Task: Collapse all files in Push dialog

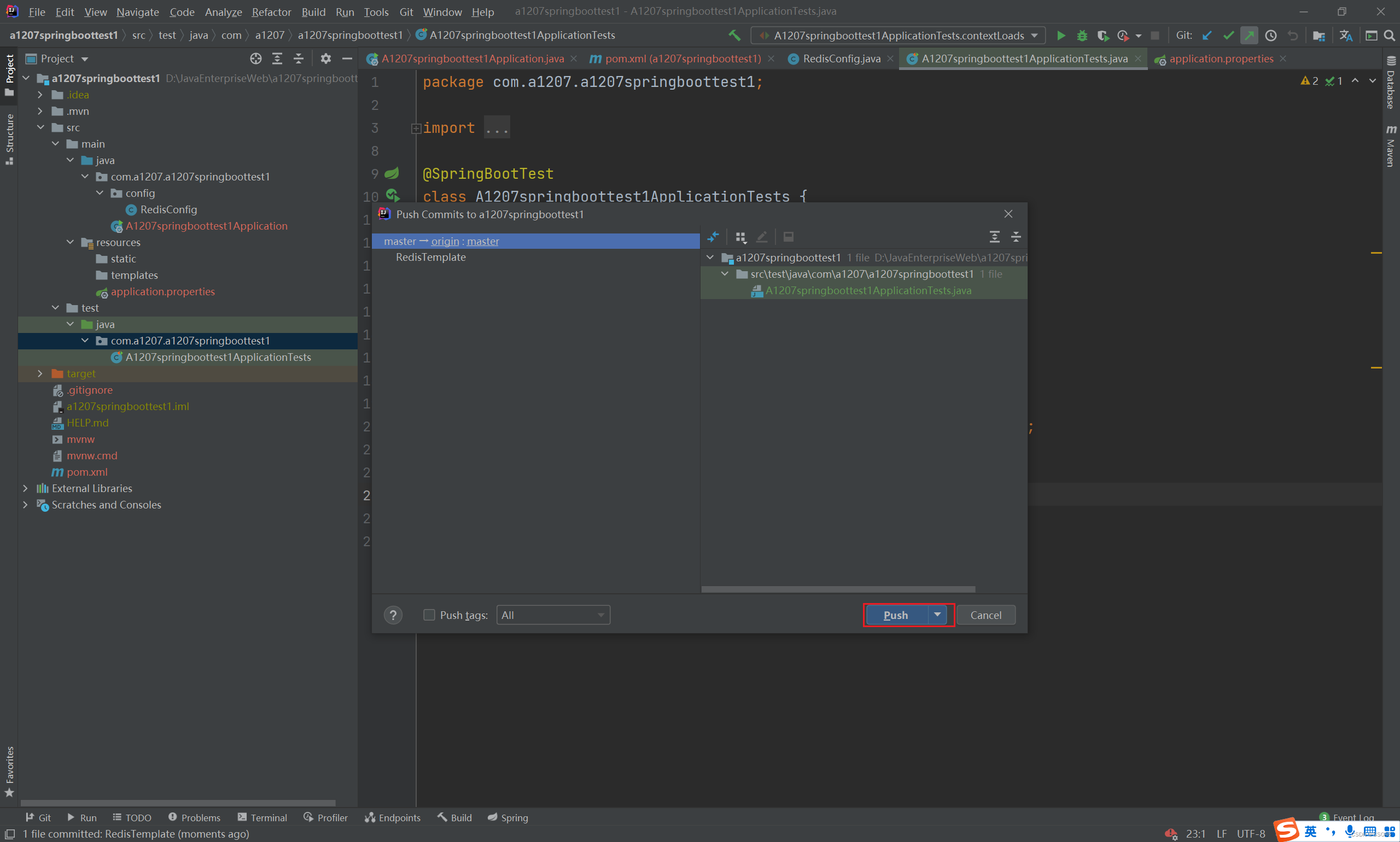Action: (x=1016, y=237)
